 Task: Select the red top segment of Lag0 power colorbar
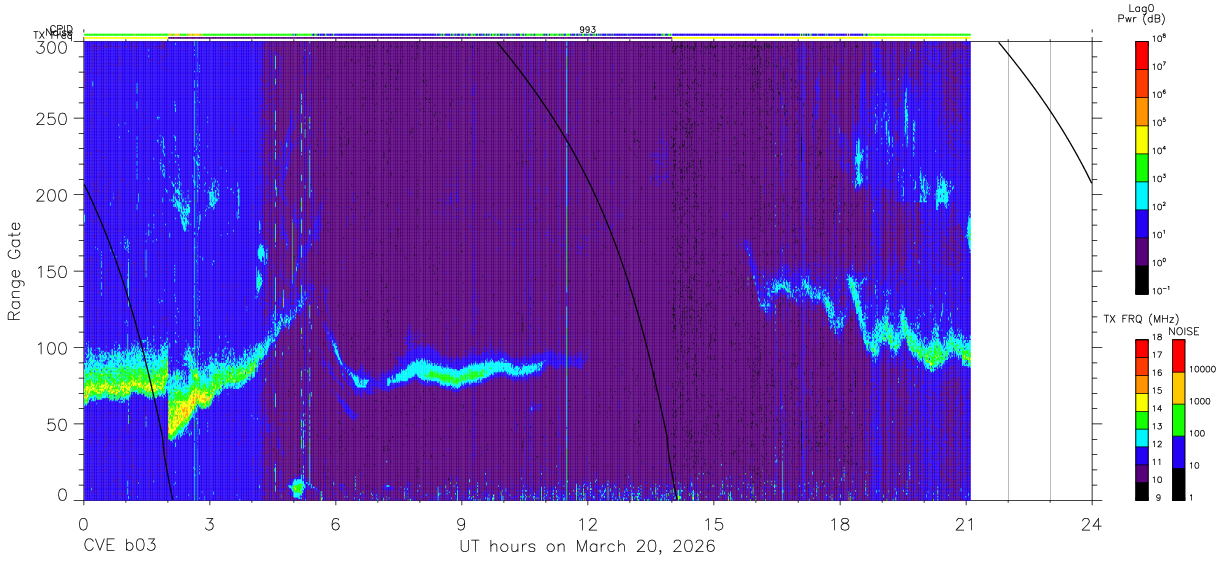pos(1142,53)
